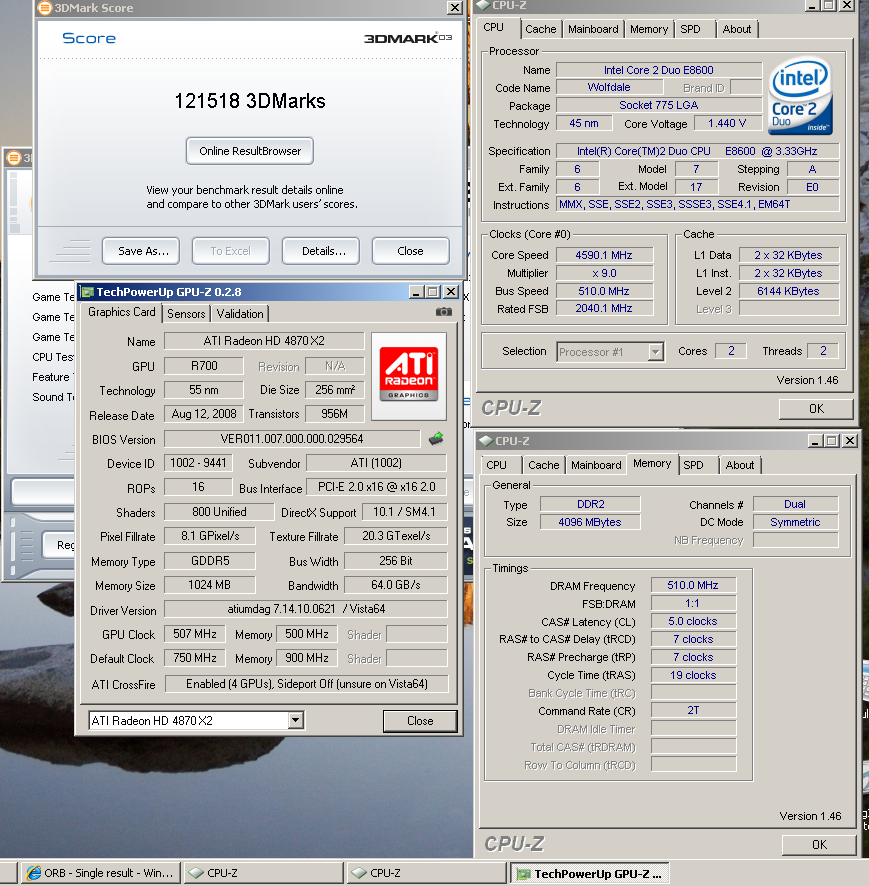This screenshot has height=886, width=869.
Task: Click the Core Voltage 1.440 V value
Action: [727, 123]
